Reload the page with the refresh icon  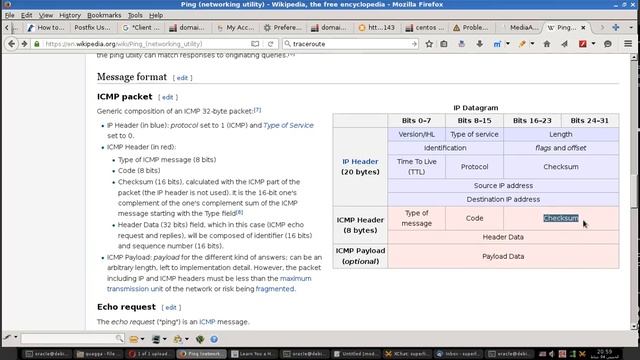click(270, 44)
